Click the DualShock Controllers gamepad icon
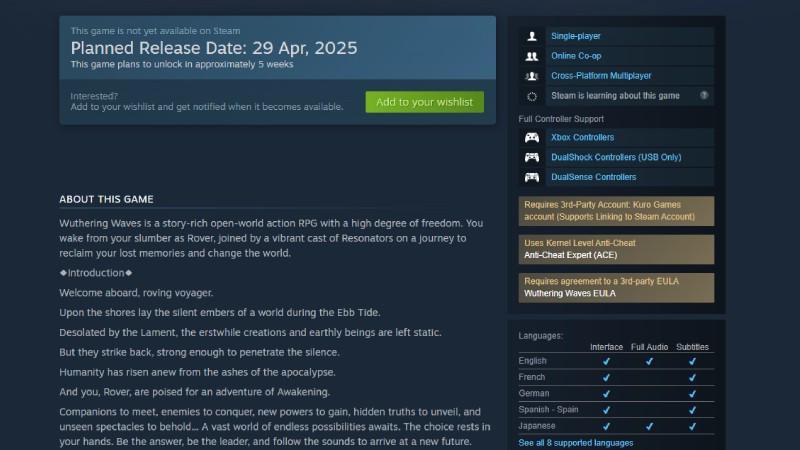Viewport: 800px width, 450px height. (x=532, y=157)
